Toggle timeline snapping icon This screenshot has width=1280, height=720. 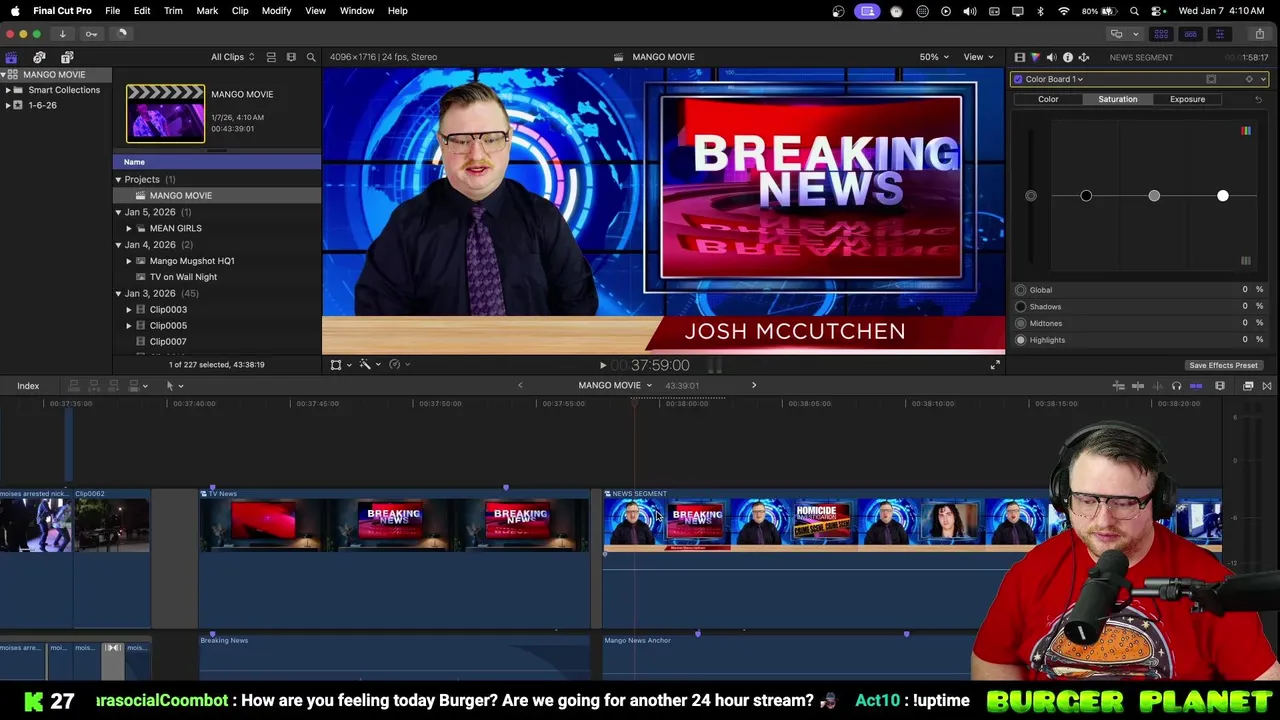click(1196, 386)
